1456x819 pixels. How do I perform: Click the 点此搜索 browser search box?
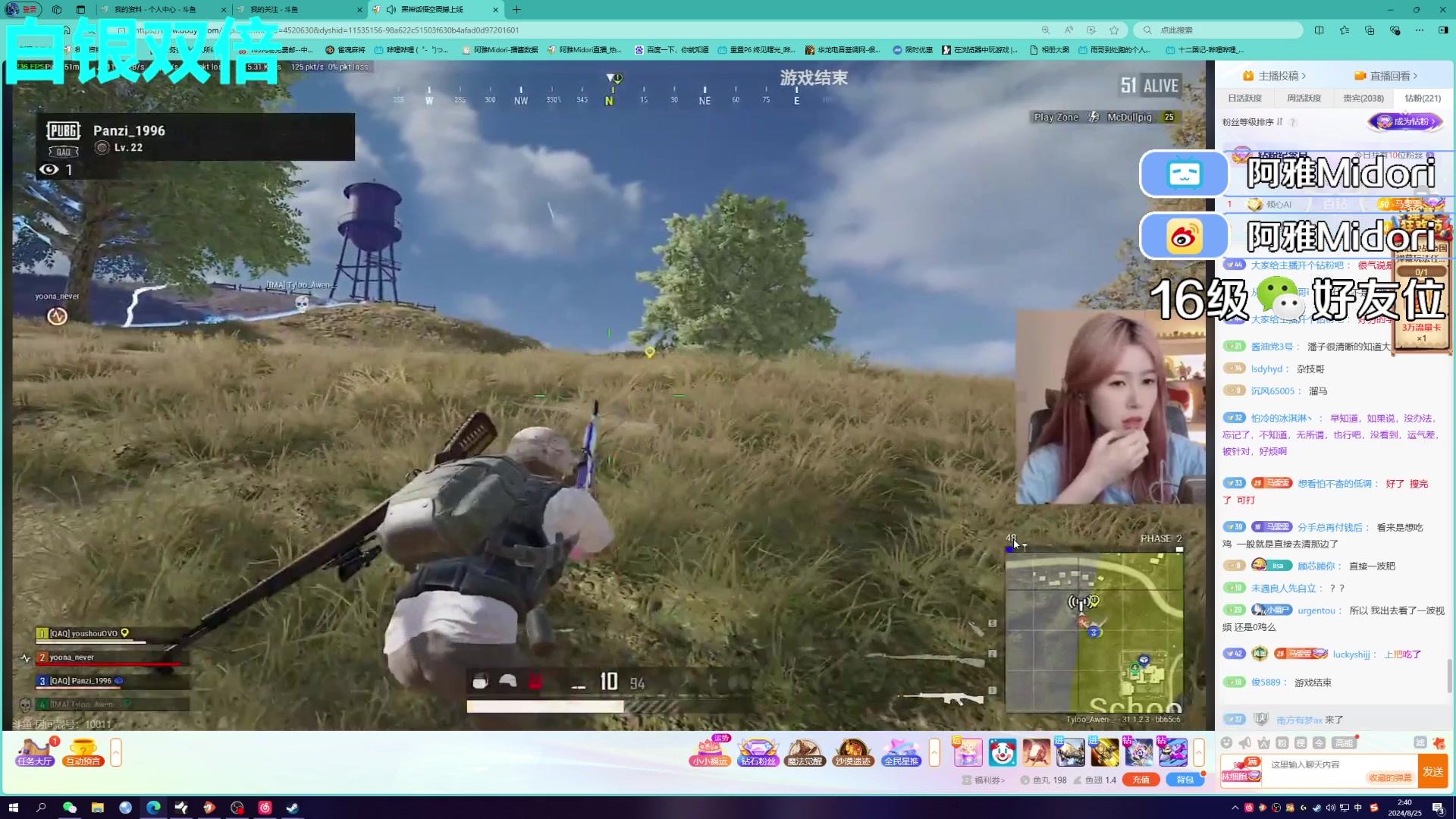[1219, 30]
